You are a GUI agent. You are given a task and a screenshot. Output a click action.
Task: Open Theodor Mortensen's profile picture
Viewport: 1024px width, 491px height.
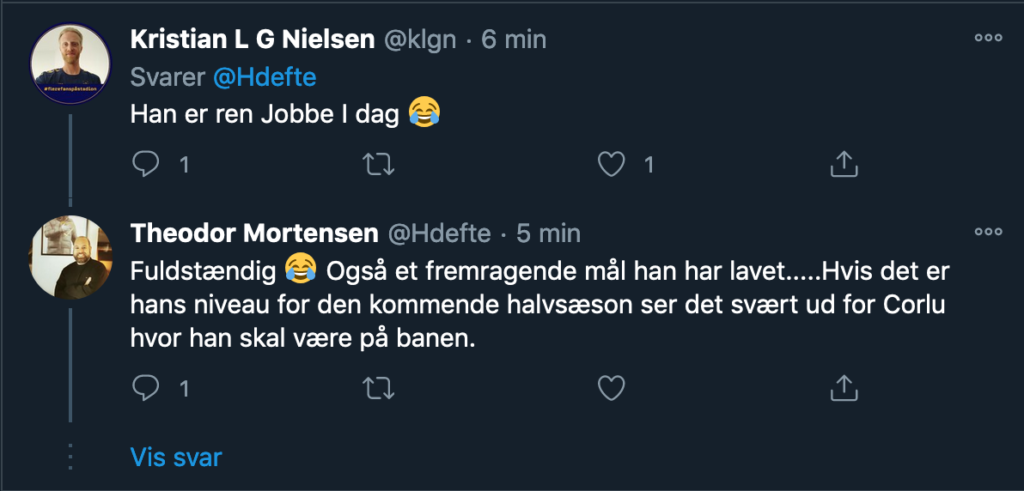(70, 257)
